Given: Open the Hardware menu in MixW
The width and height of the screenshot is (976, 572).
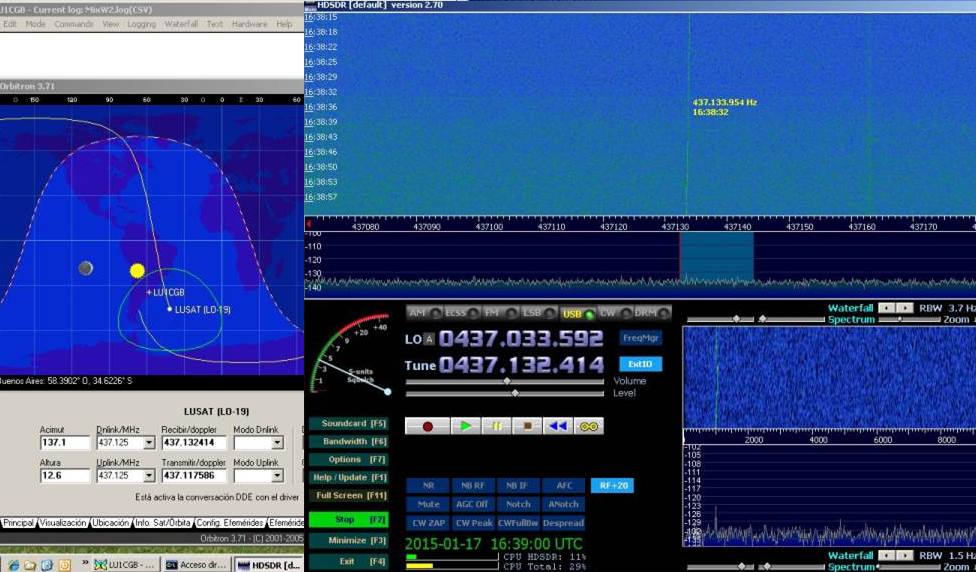Looking at the screenshot, I should 249,24.
